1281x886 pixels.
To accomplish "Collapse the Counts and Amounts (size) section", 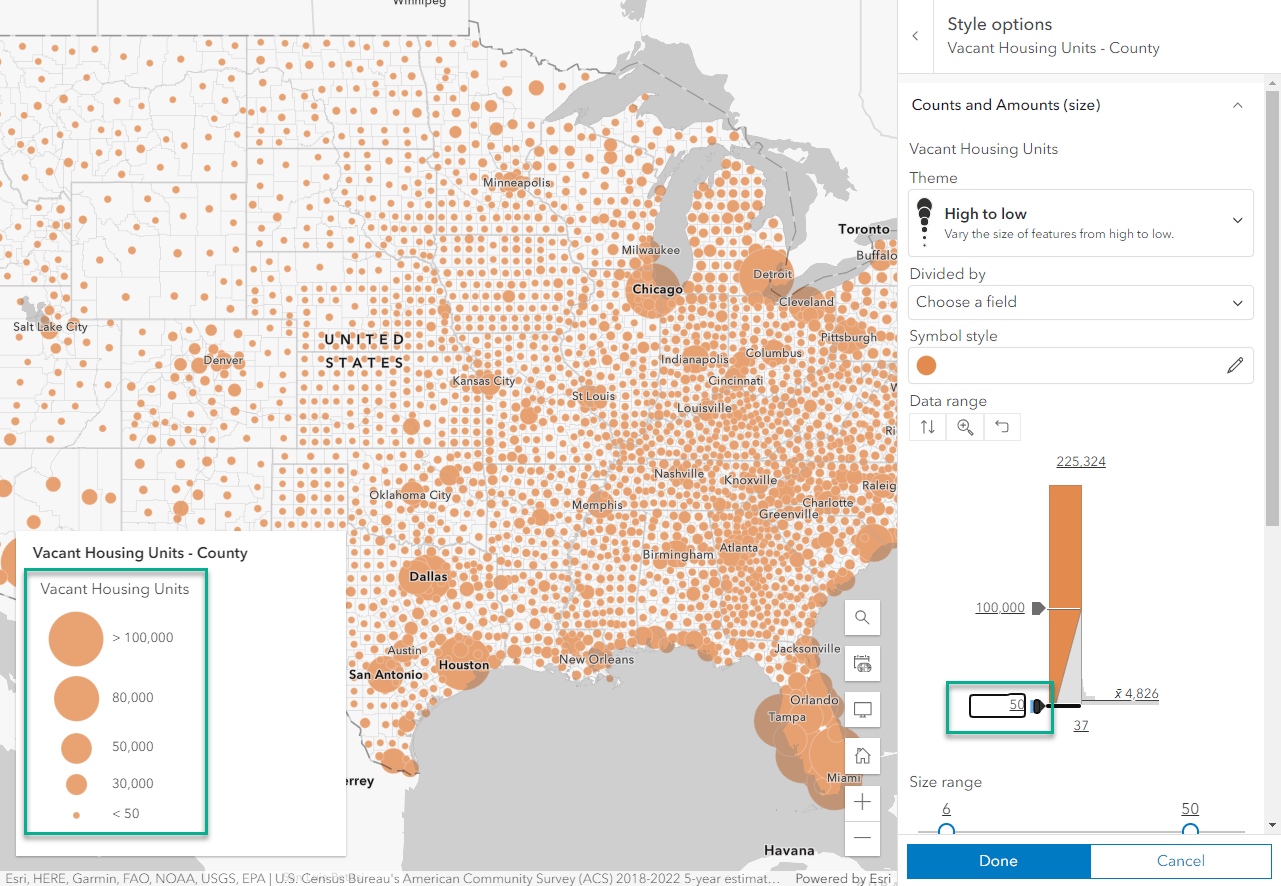I will 1237,105.
